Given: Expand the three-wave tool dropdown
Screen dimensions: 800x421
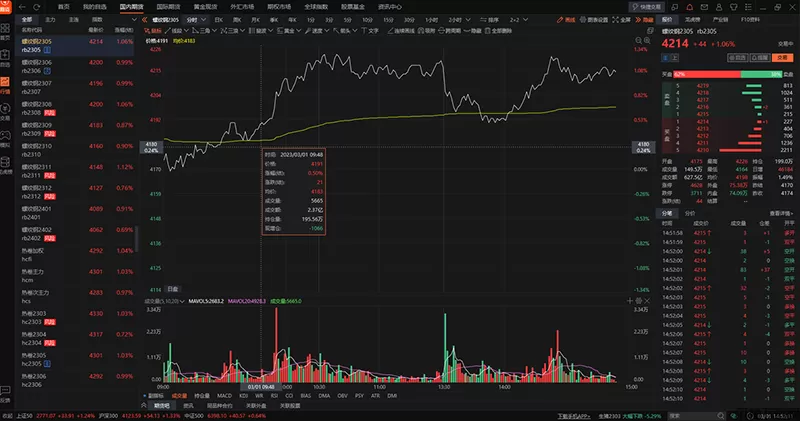Looking at the screenshot, I should [x=242, y=31].
